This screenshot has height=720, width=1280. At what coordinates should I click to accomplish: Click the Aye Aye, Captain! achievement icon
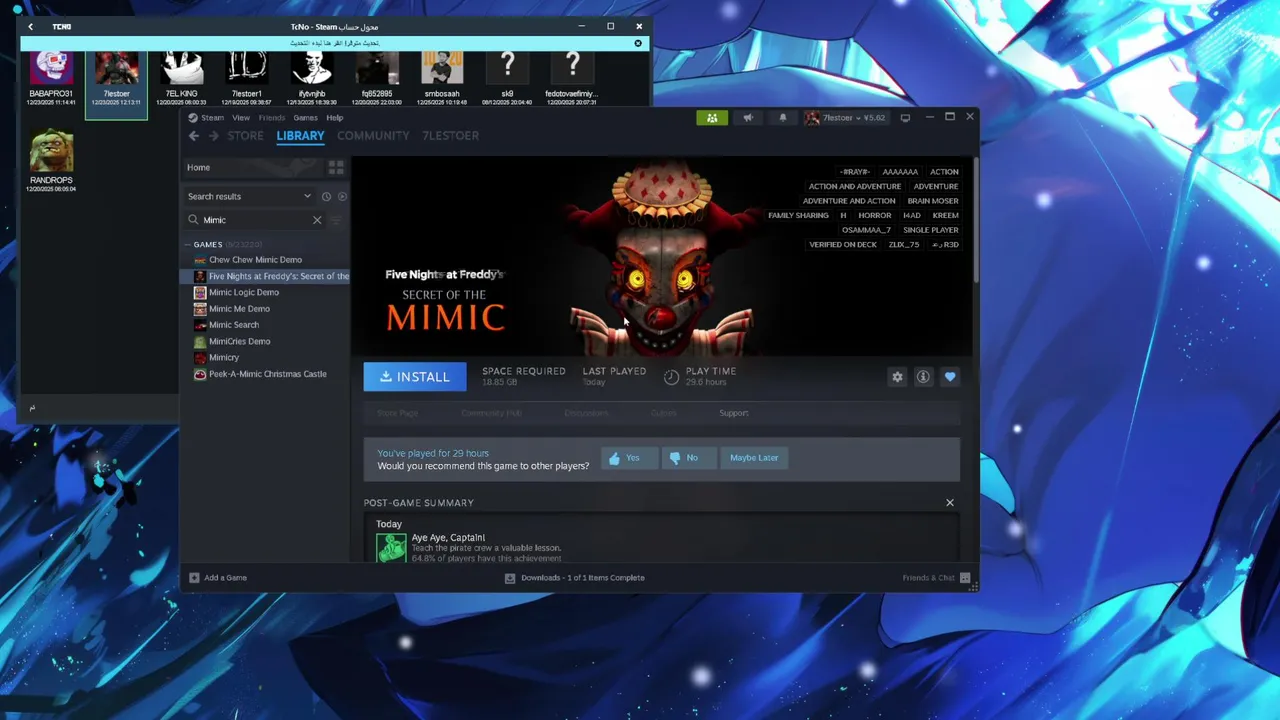point(391,547)
